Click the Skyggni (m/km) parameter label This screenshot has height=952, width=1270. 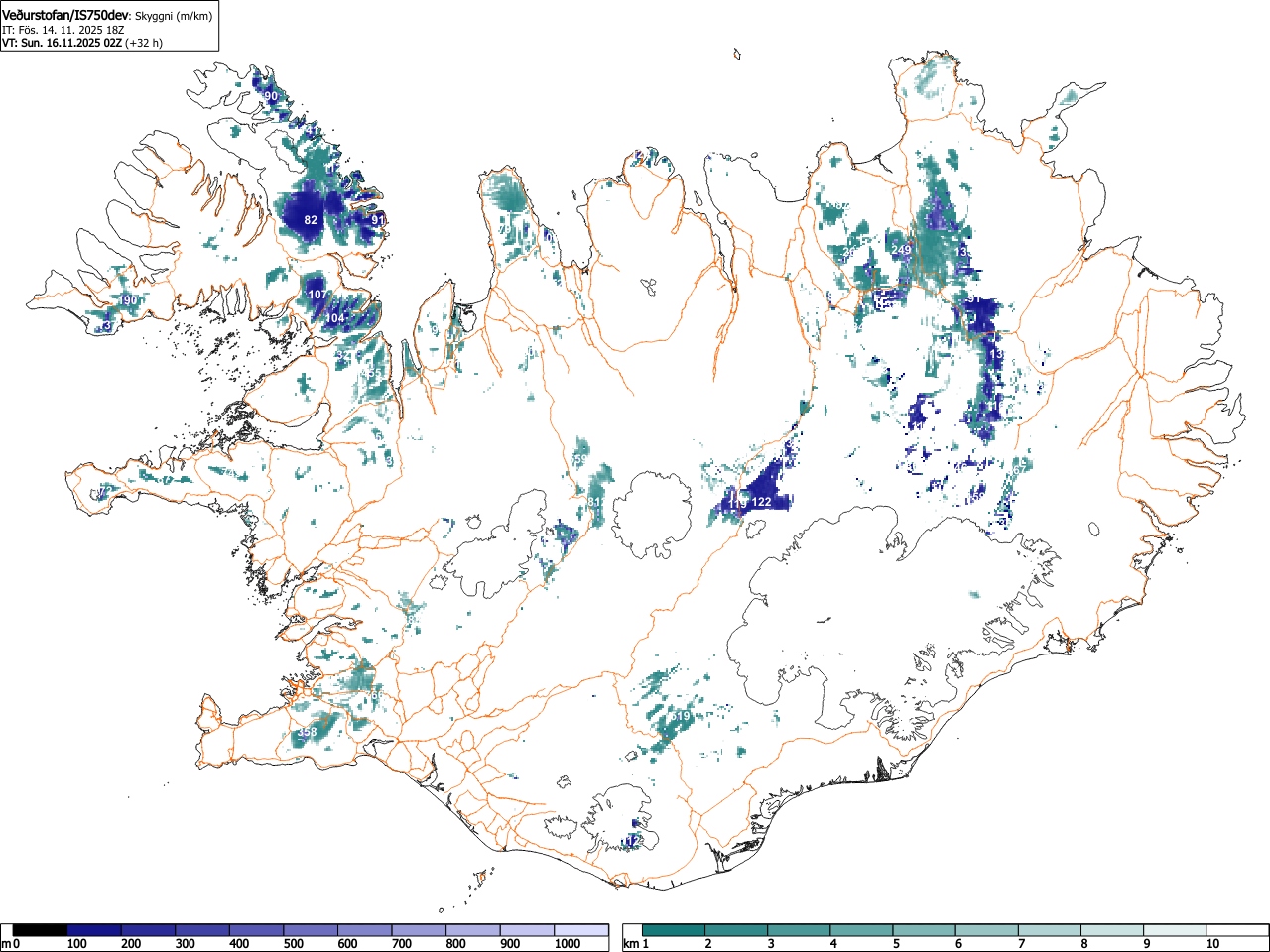click(x=174, y=16)
